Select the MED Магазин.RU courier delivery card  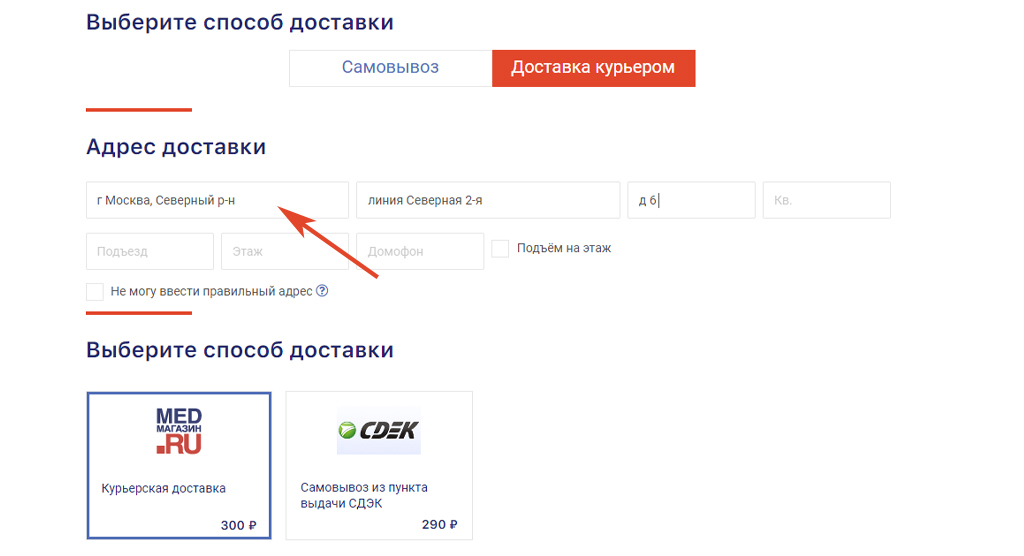[179, 465]
